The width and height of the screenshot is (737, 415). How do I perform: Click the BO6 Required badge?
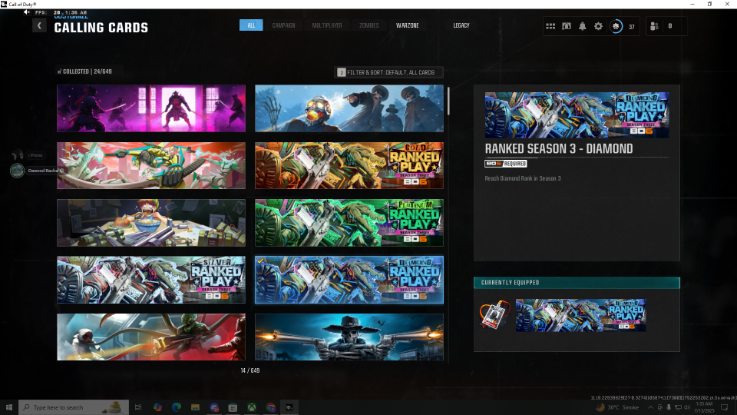pyautogui.click(x=505, y=164)
